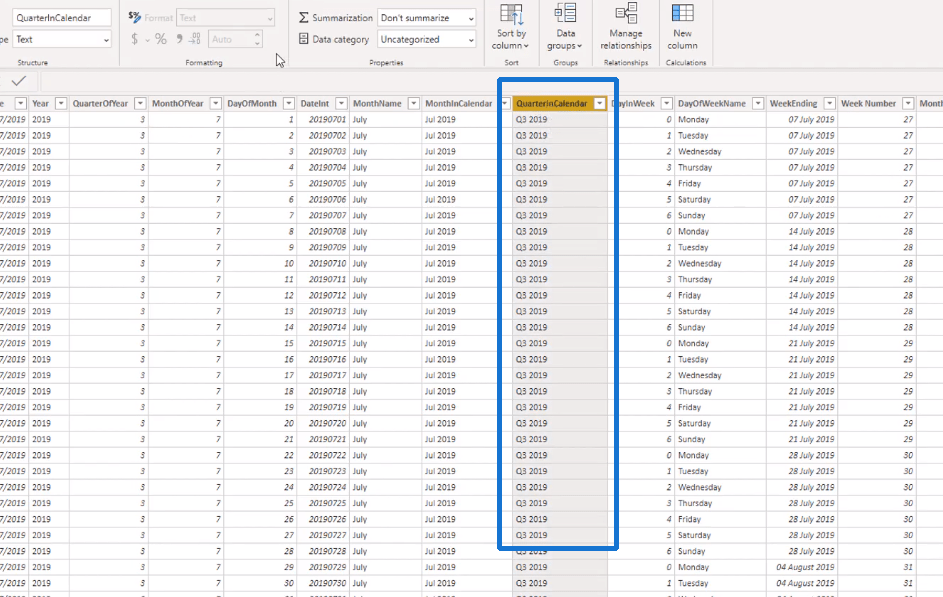The image size is (943, 597).
Task: Open the QuarterOfYear column filter dropdown
Action: click(140, 103)
